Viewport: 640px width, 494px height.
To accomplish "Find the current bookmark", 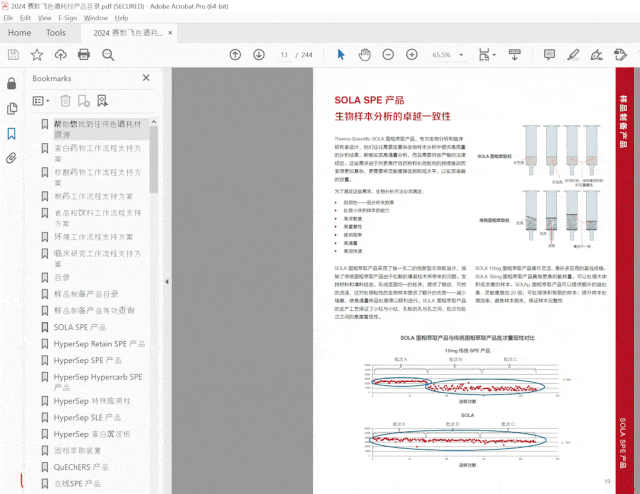I will coord(102,100).
